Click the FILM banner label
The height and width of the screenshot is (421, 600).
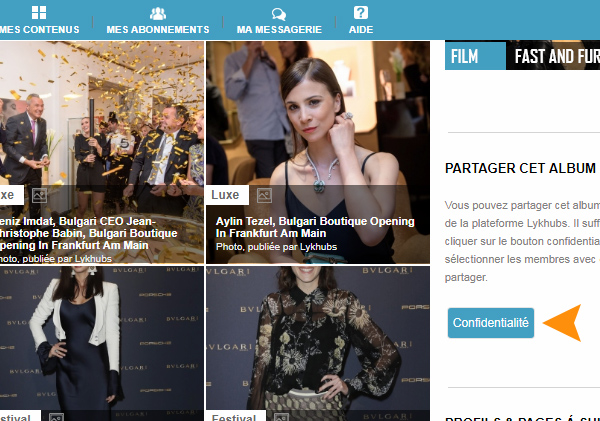[475, 56]
